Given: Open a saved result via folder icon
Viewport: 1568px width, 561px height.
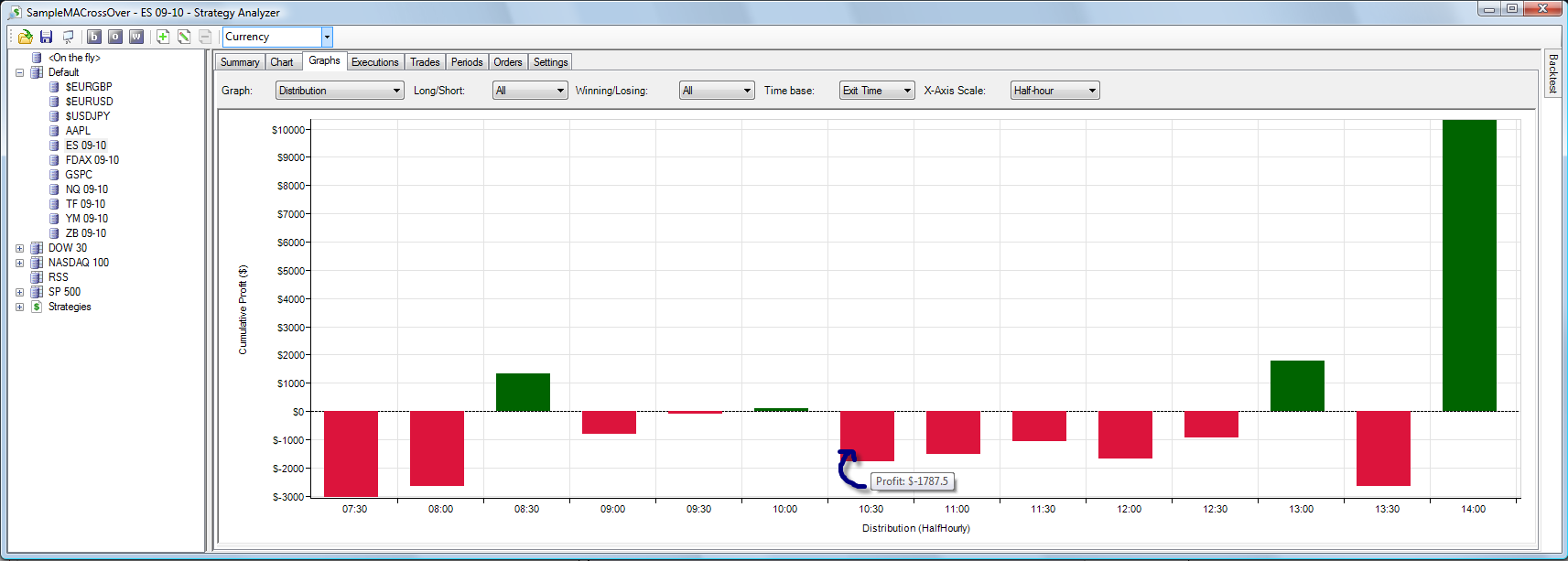Looking at the screenshot, I should pyautogui.click(x=26, y=37).
